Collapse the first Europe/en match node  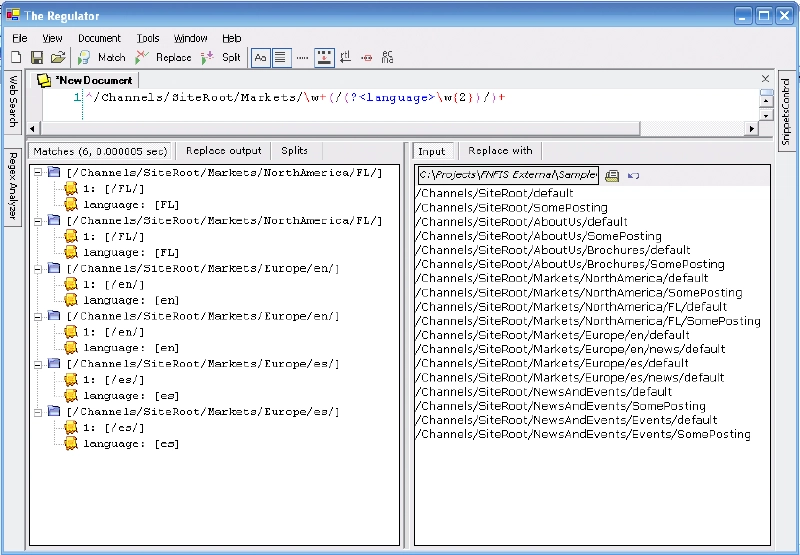(38, 268)
